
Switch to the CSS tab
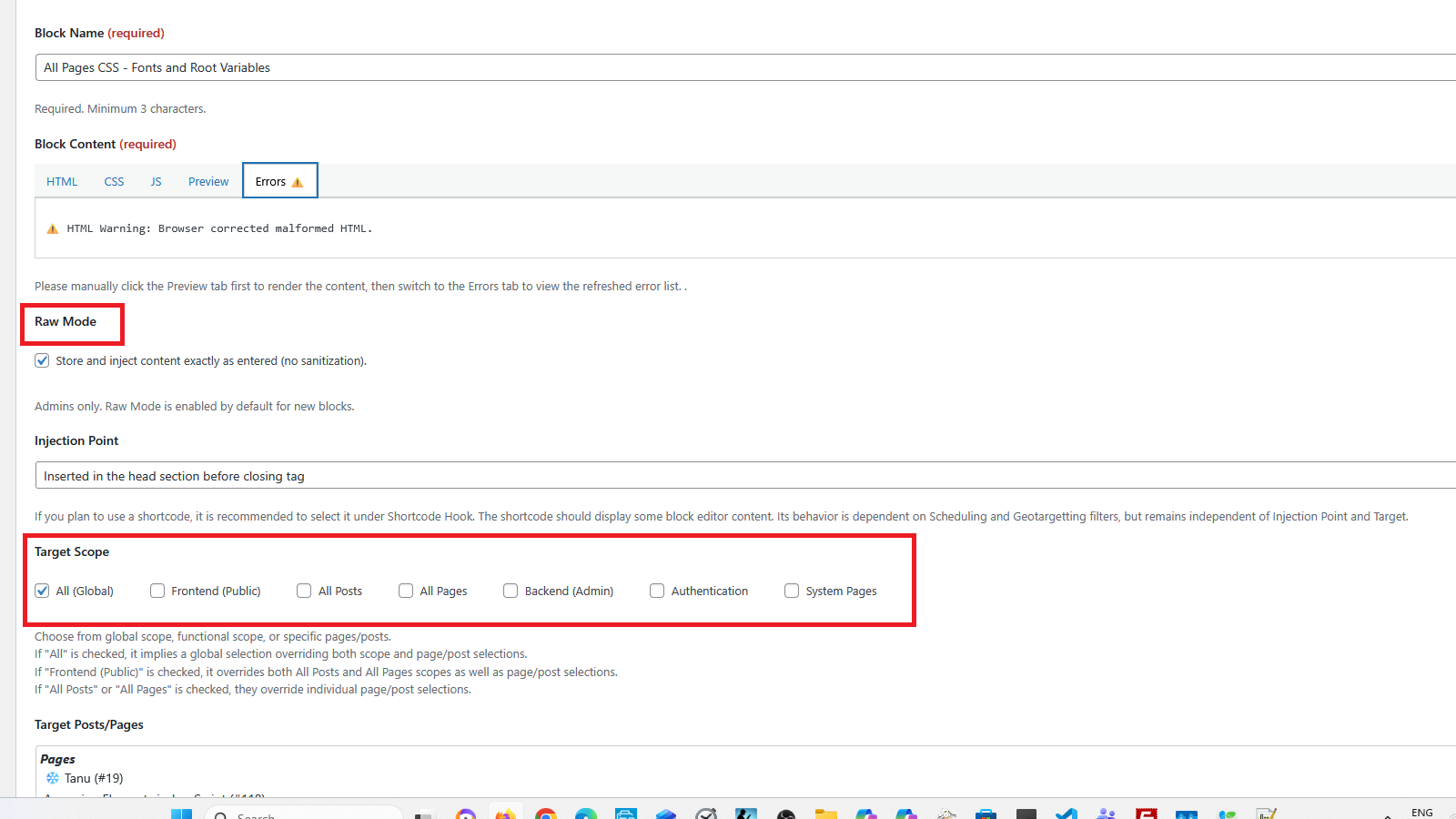[113, 181]
